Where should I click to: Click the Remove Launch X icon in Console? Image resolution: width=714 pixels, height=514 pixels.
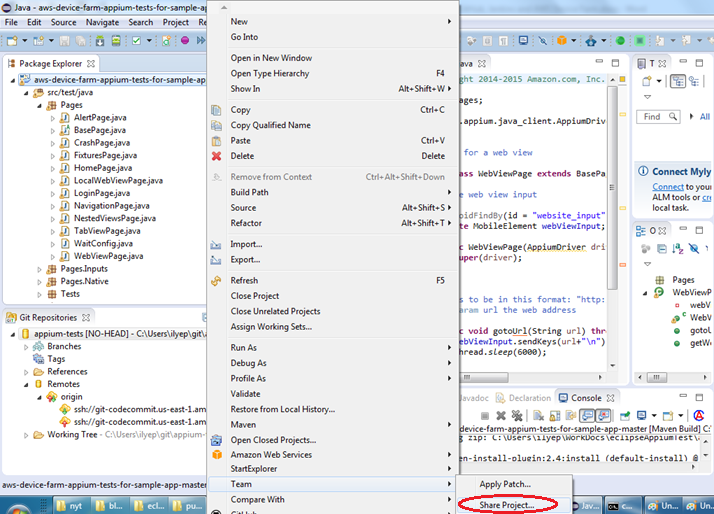[501, 415]
